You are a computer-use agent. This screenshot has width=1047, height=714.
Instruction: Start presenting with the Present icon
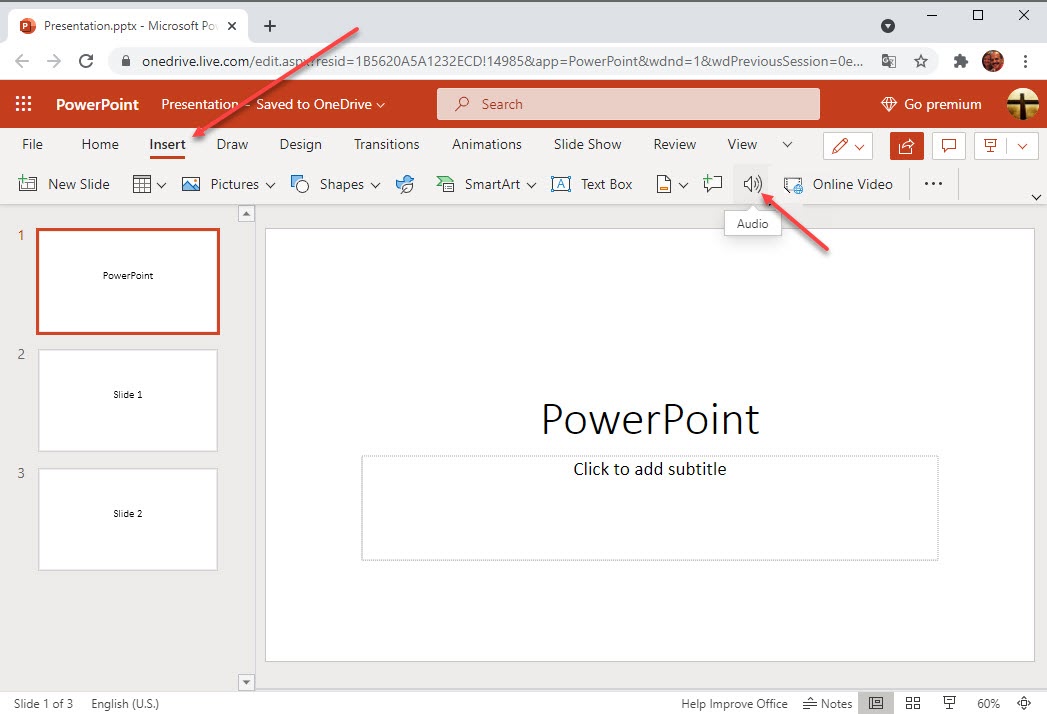[x=990, y=146]
